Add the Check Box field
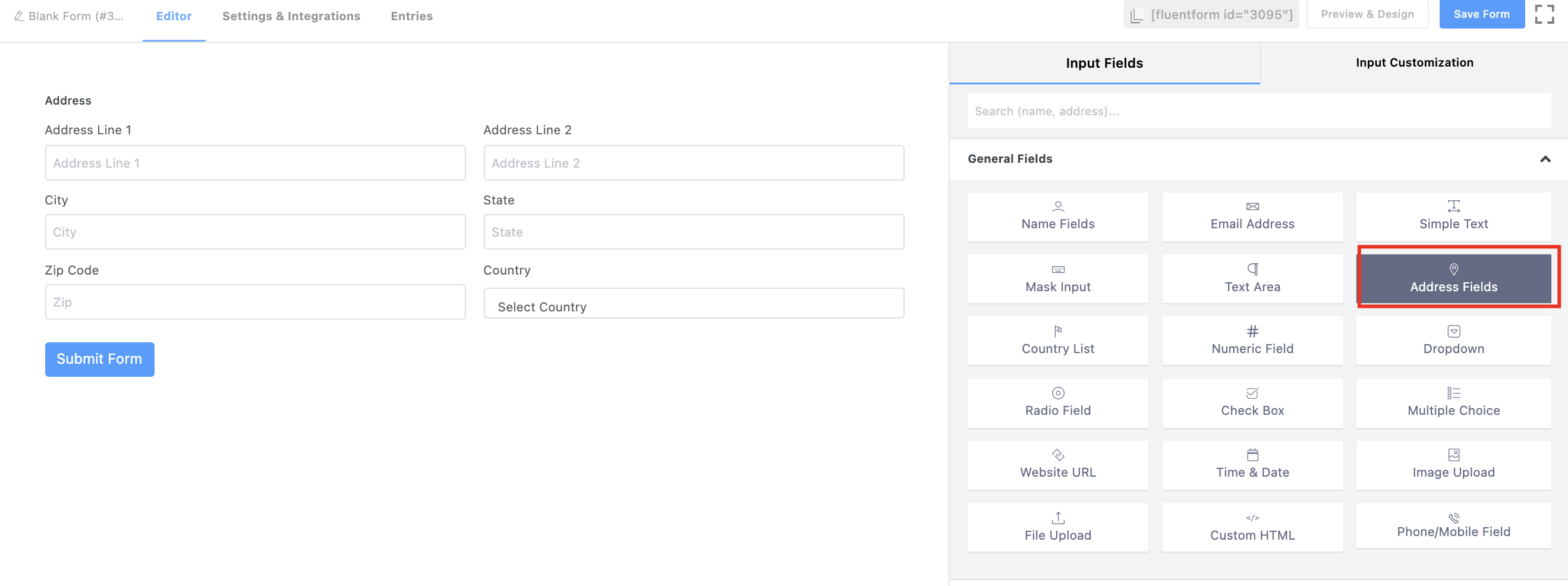This screenshot has width=1568, height=586. [x=1252, y=403]
